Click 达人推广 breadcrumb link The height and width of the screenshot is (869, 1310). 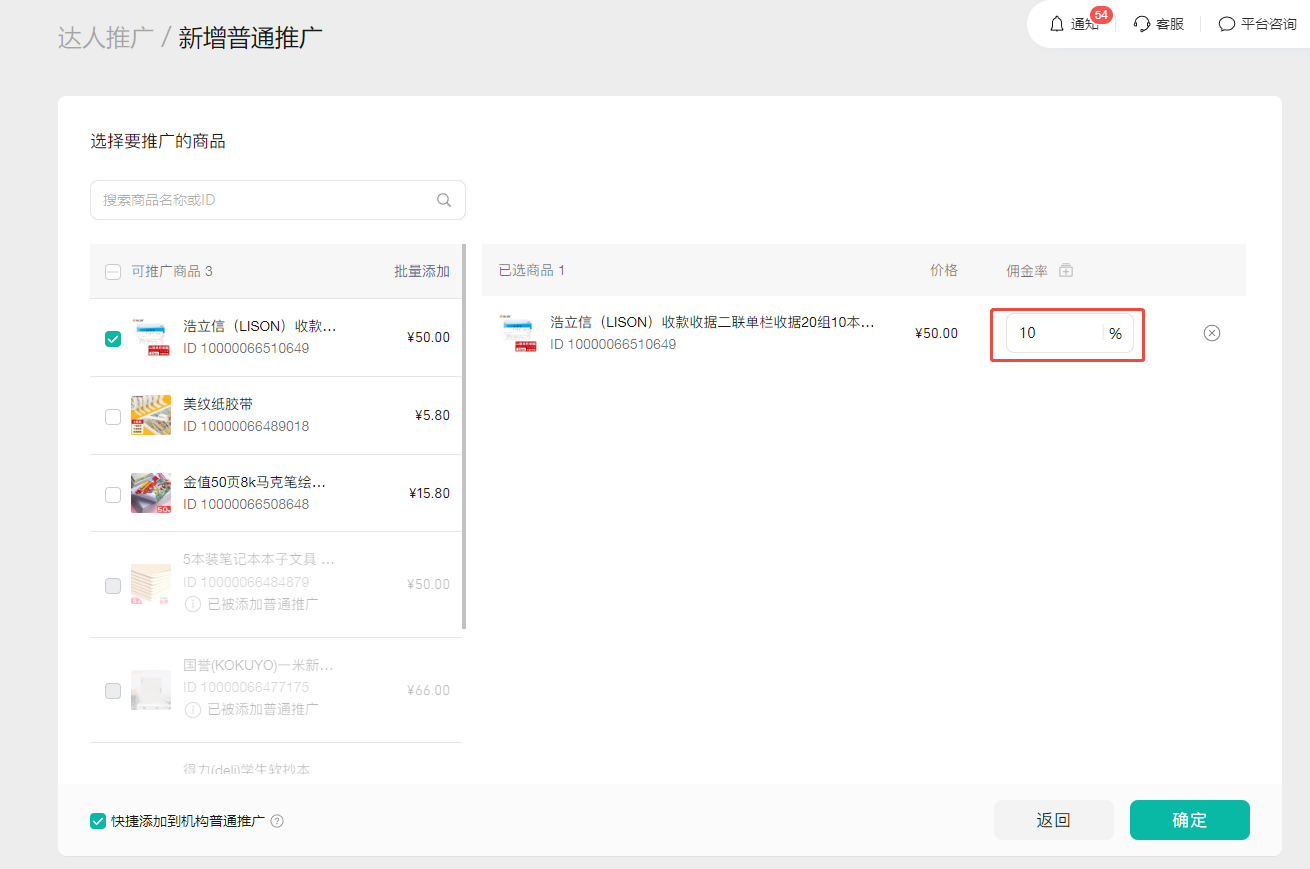click(105, 39)
